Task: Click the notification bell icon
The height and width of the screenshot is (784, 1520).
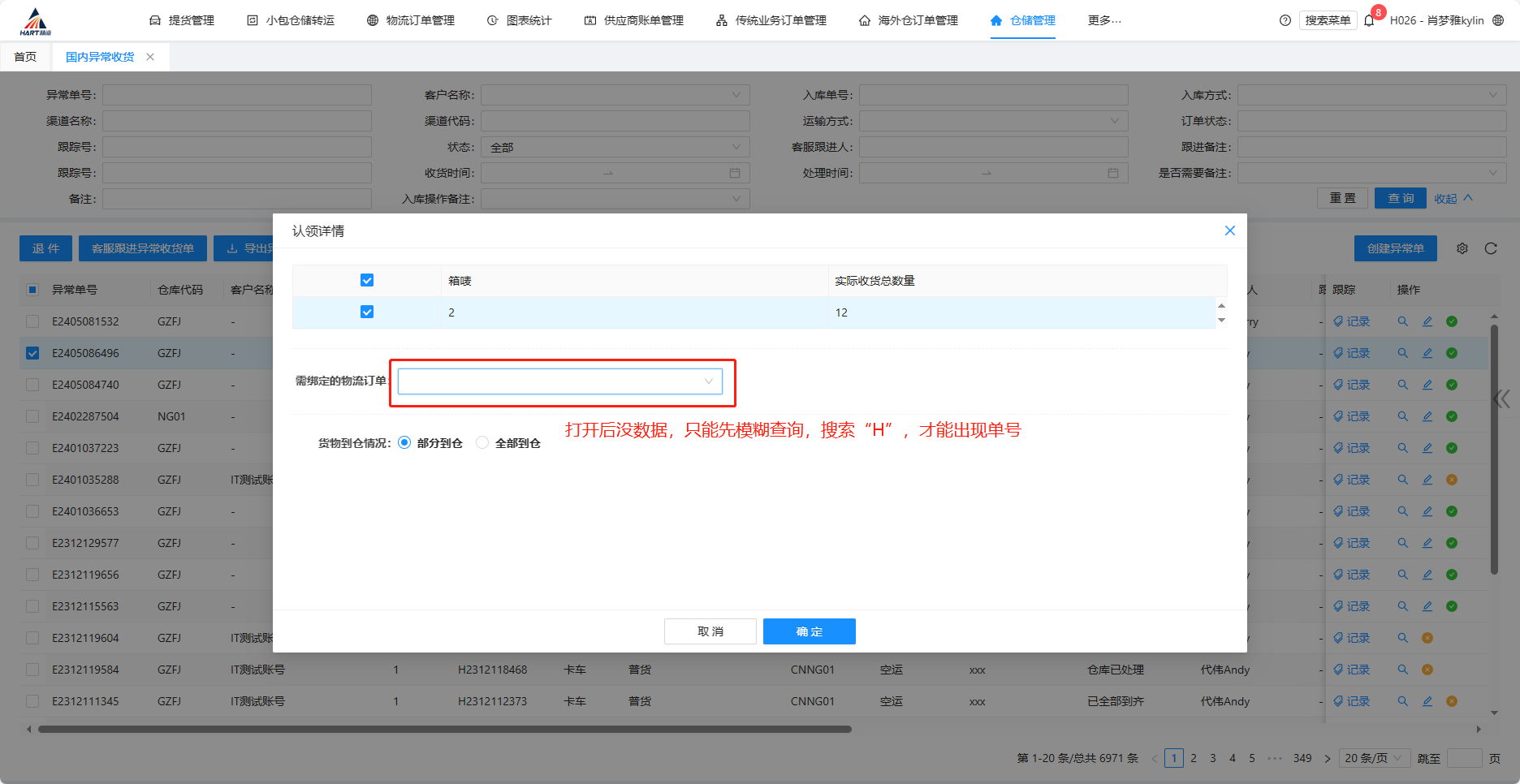Action: (x=1369, y=21)
